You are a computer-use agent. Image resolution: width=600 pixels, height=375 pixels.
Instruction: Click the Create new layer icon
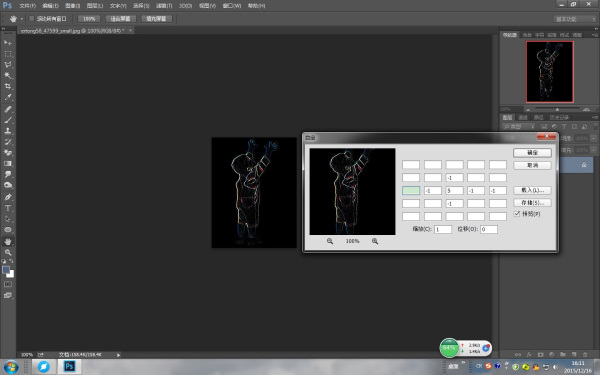[x=574, y=355]
